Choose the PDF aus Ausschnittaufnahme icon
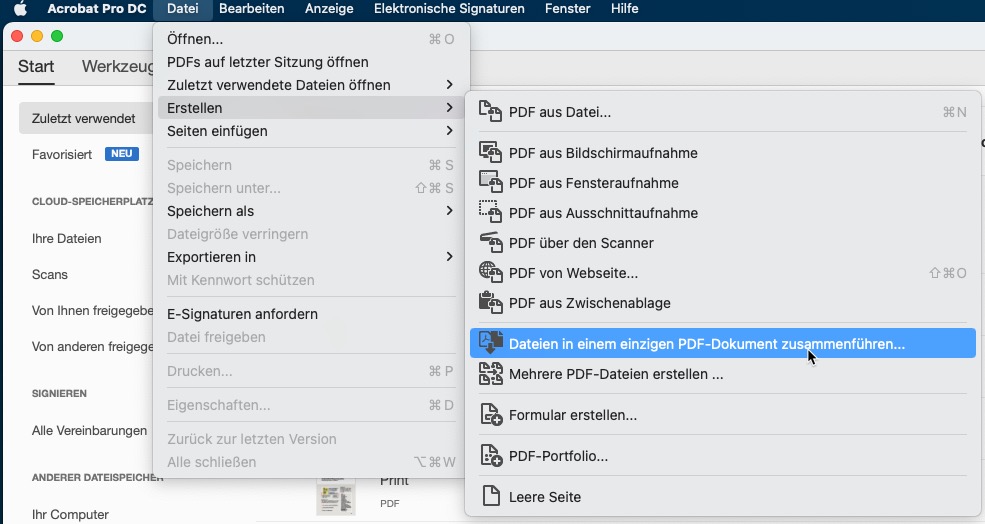Screen dimensions: 985x524 pyautogui.click(x=490, y=213)
